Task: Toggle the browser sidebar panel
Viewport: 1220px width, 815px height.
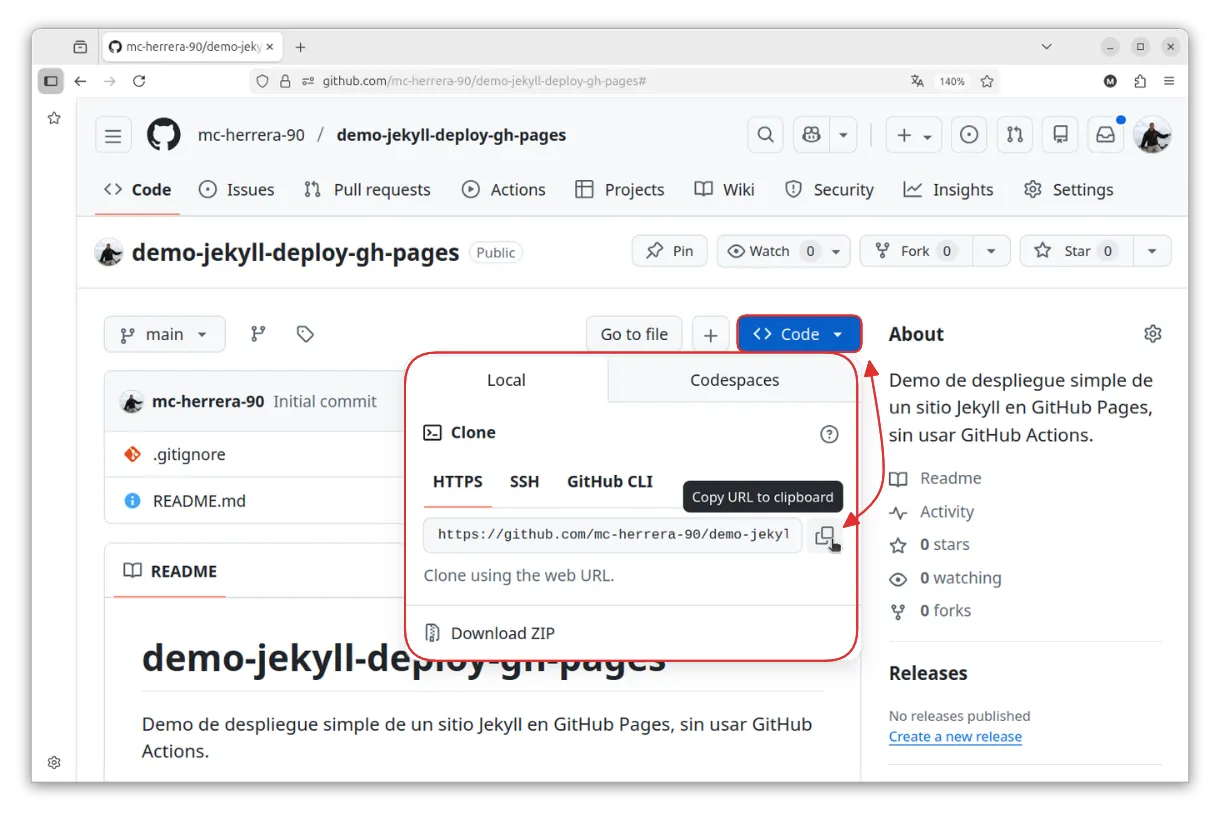Action: 51,81
